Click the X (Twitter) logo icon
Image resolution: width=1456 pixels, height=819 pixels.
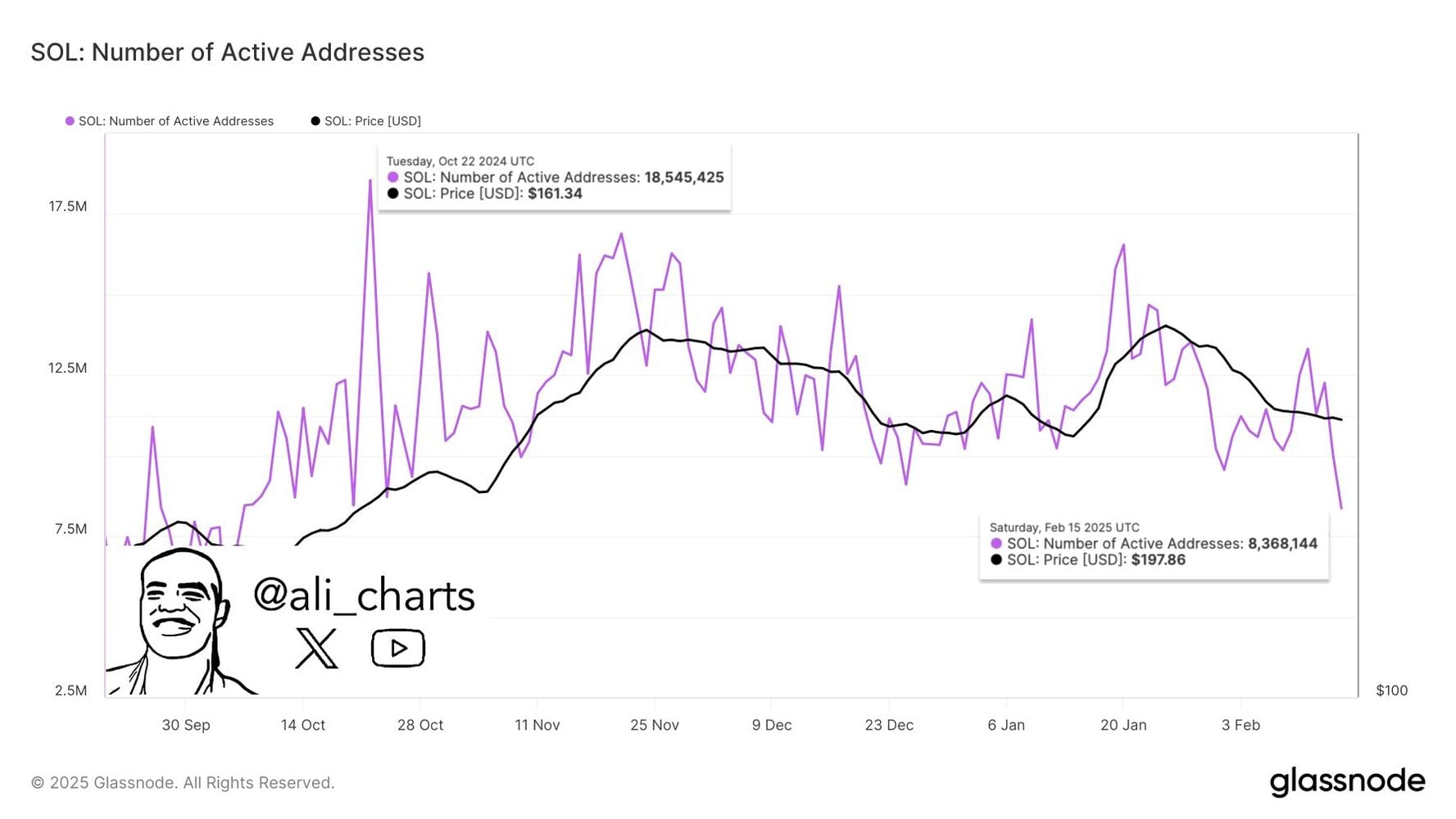point(315,649)
